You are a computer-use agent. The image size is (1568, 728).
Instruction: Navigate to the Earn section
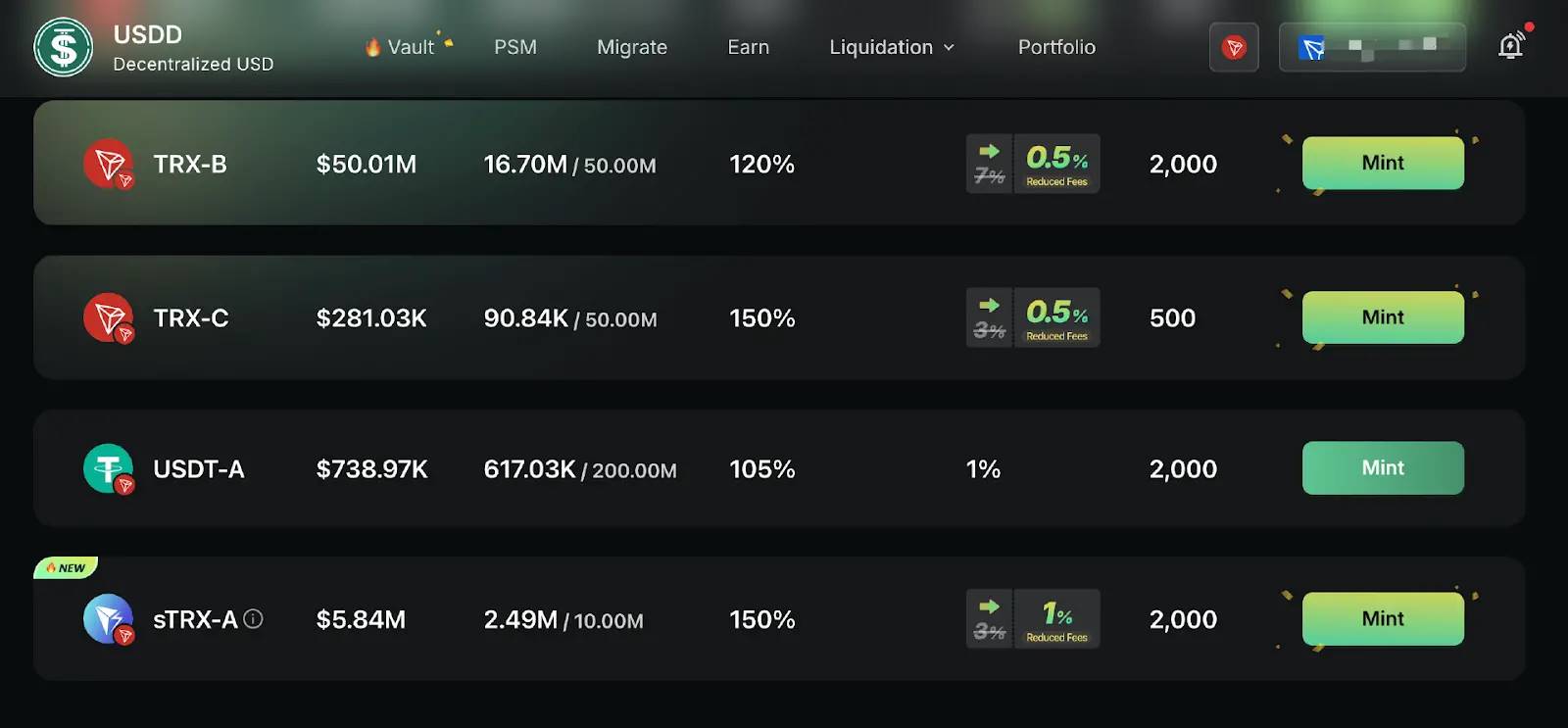point(748,46)
